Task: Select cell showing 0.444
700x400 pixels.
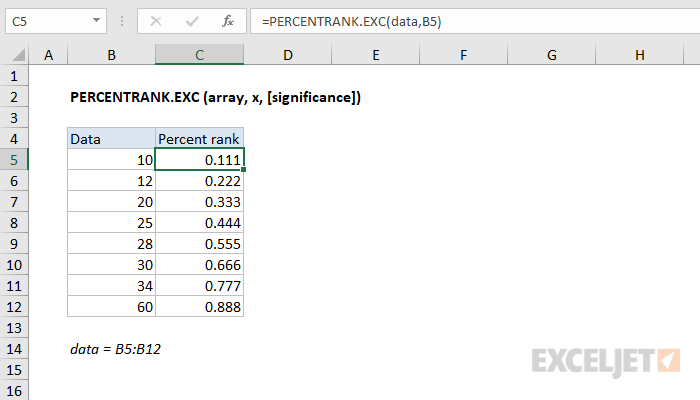Action: (199, 223)
